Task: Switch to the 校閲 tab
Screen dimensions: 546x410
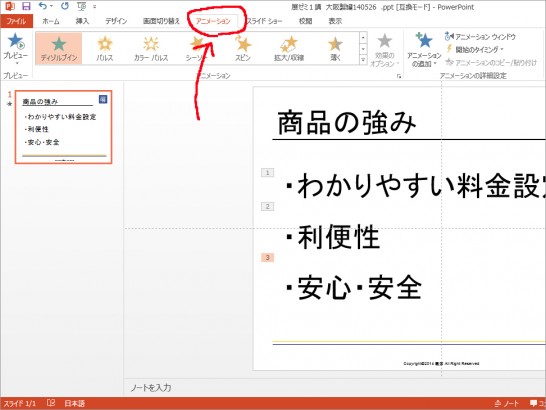Action: point(305,21)
